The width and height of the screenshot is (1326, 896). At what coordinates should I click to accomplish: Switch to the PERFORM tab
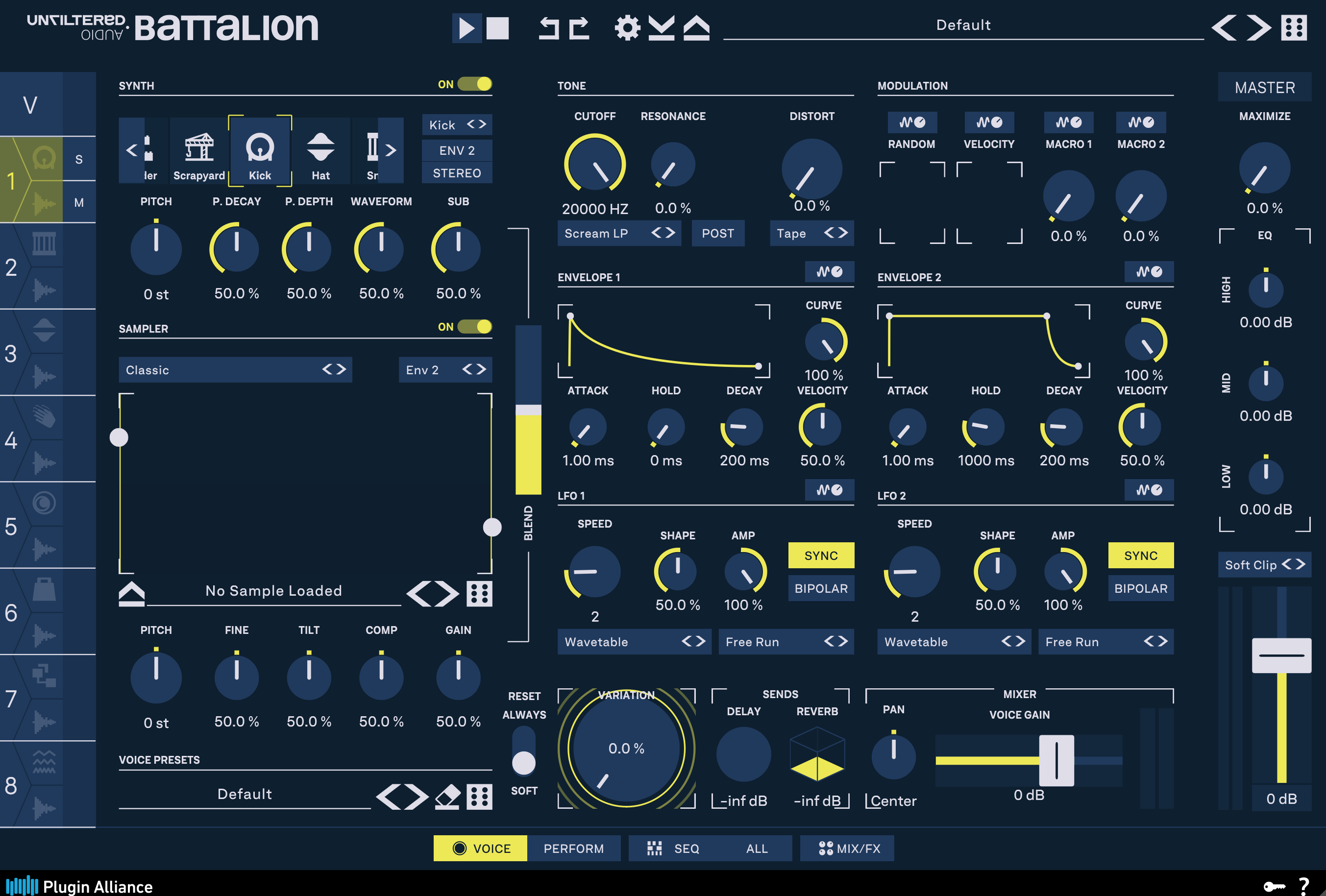pos(573,848)
